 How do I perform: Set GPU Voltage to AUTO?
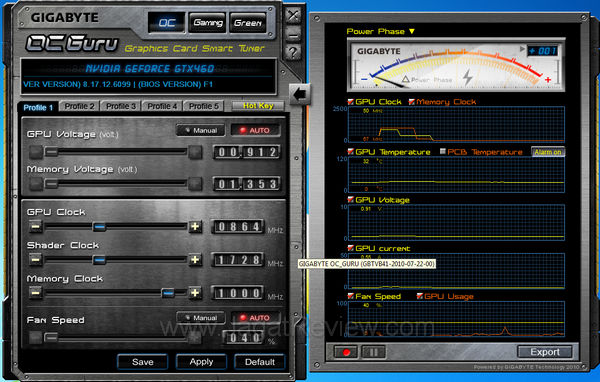pyautogui.click(x=255, y=131)
